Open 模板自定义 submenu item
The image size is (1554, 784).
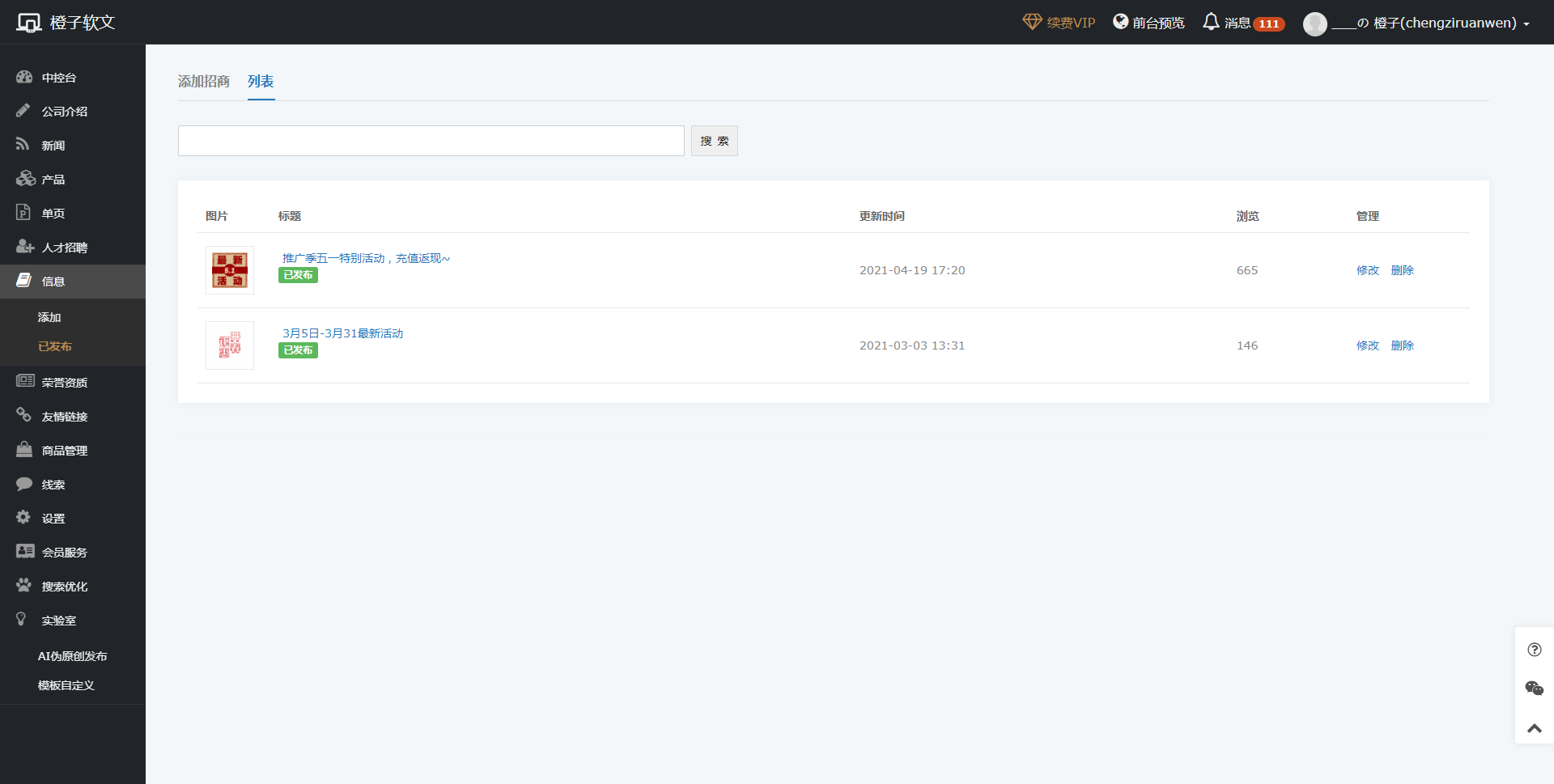66,685
